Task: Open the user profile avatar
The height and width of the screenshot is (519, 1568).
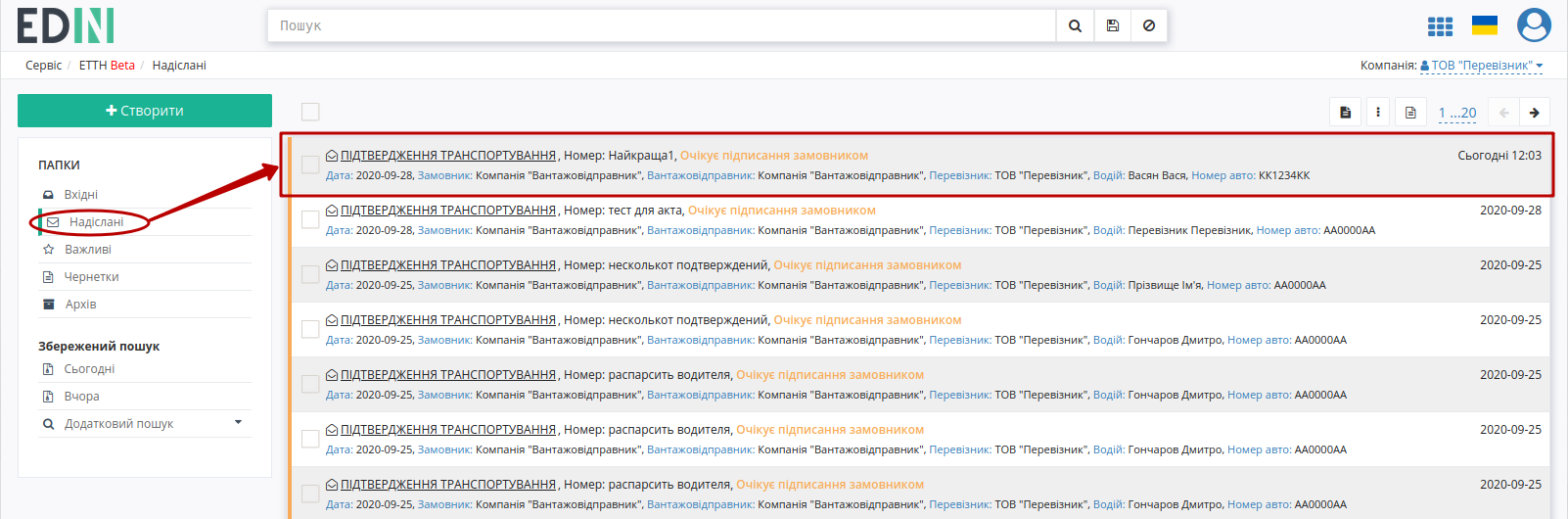Action: [x=1534, y=25]
